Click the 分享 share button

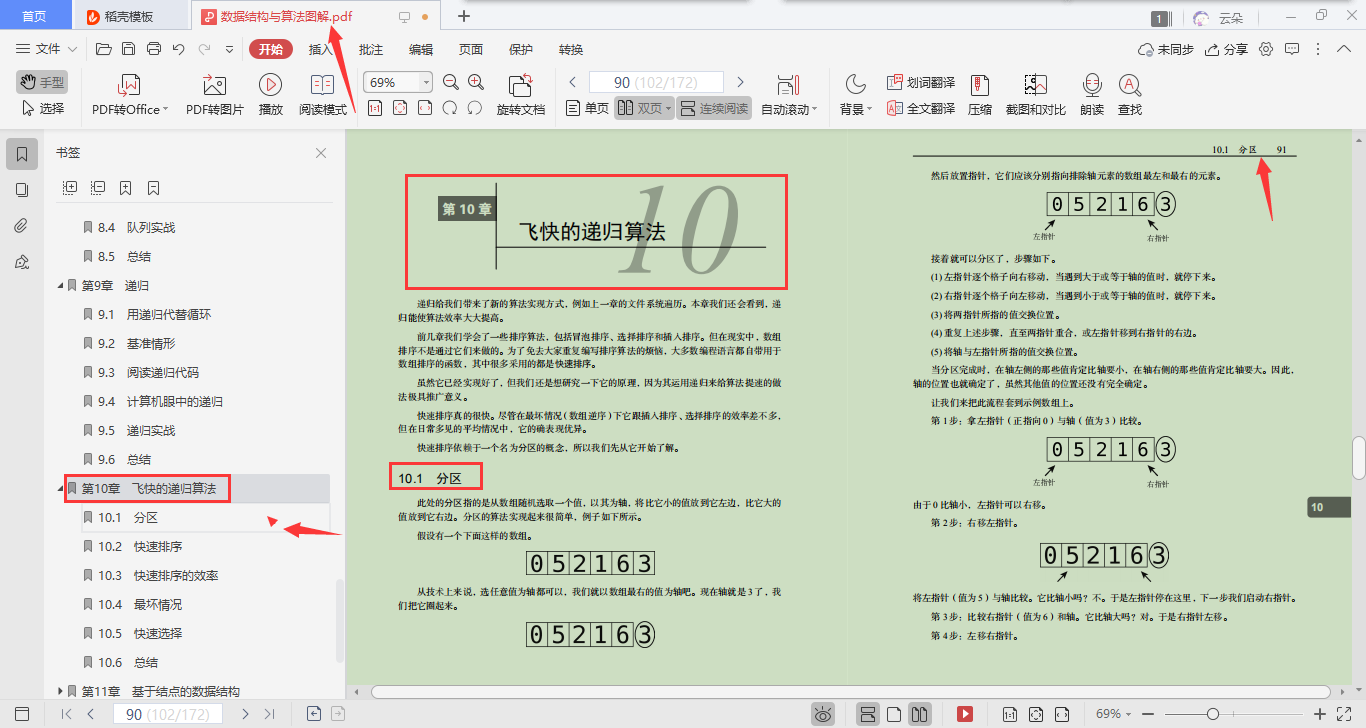(1227, 49)
